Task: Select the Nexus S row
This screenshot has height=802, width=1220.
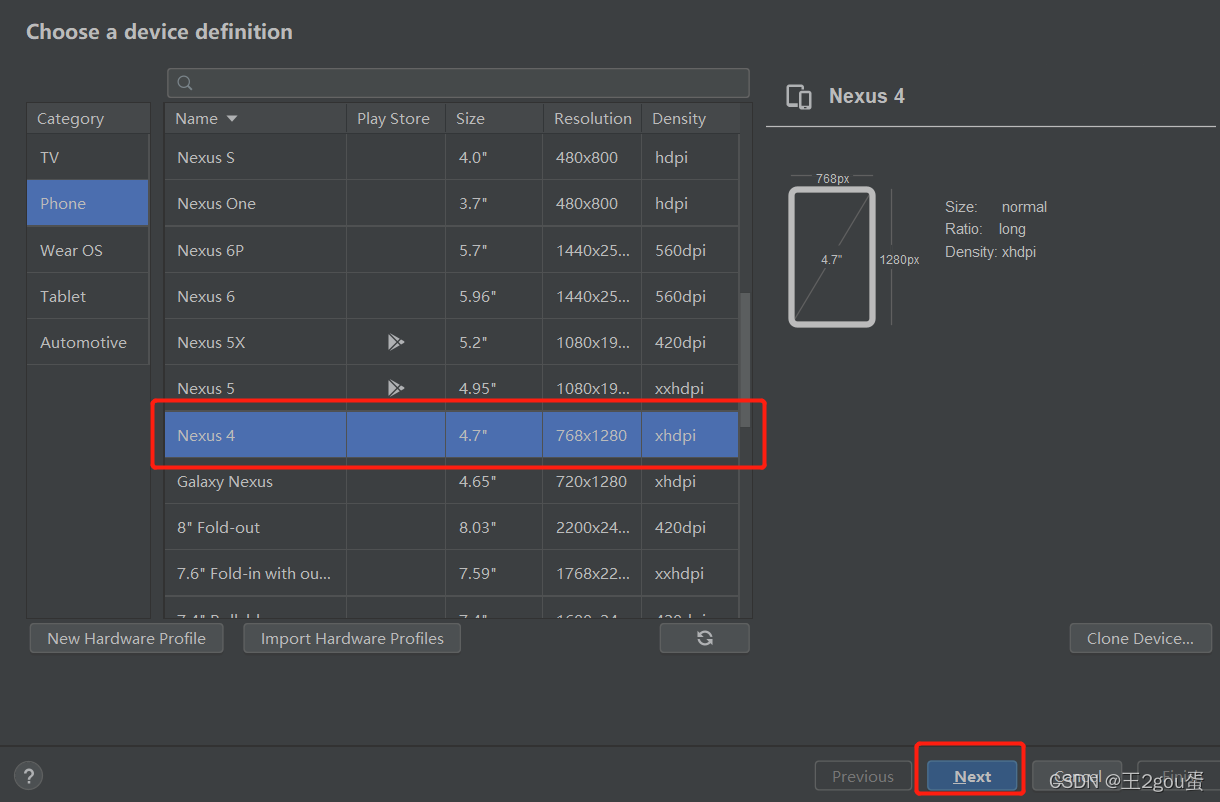Action: click(451, 157)
